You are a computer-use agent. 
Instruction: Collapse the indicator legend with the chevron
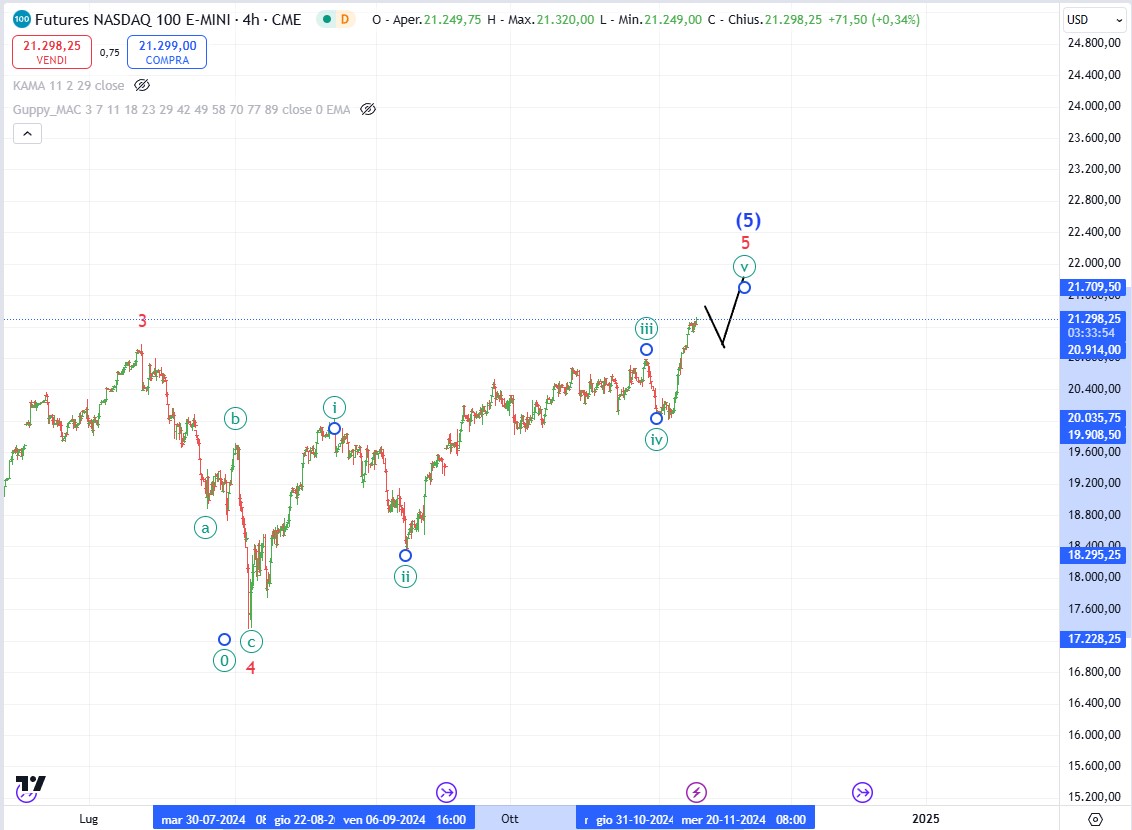(x=27, y=134)
